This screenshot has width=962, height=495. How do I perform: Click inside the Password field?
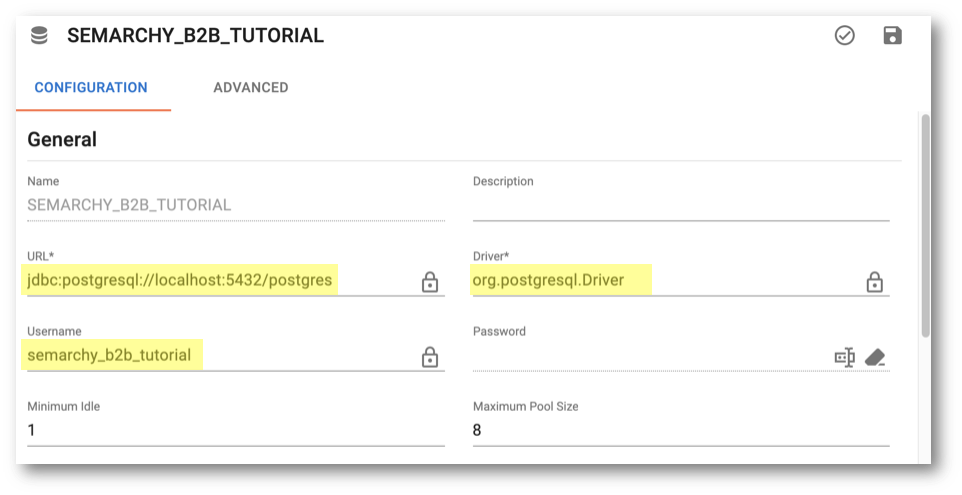pos(650,356)
